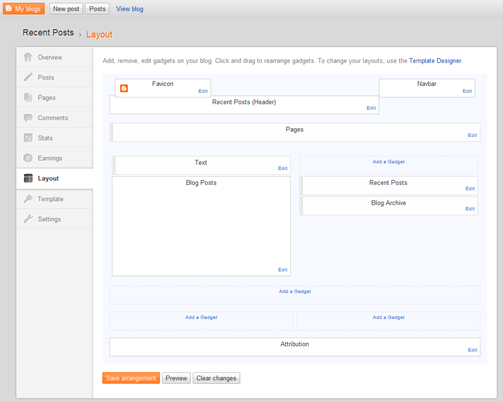Image resolution: width=503 pixels, height=401 pixels.
Task: Open the Overview section
Action: pyautogui.click(x=55, y=57)
